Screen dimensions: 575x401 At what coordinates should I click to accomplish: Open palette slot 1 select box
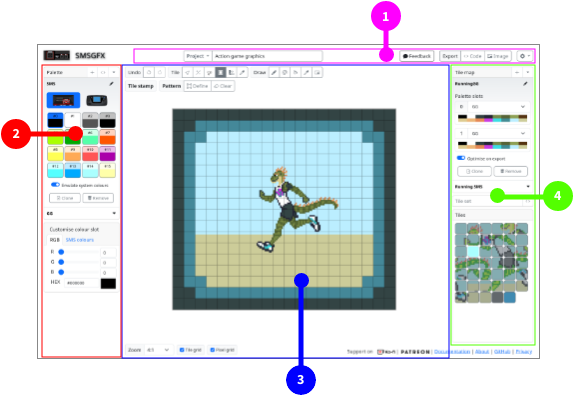[498, 133]
